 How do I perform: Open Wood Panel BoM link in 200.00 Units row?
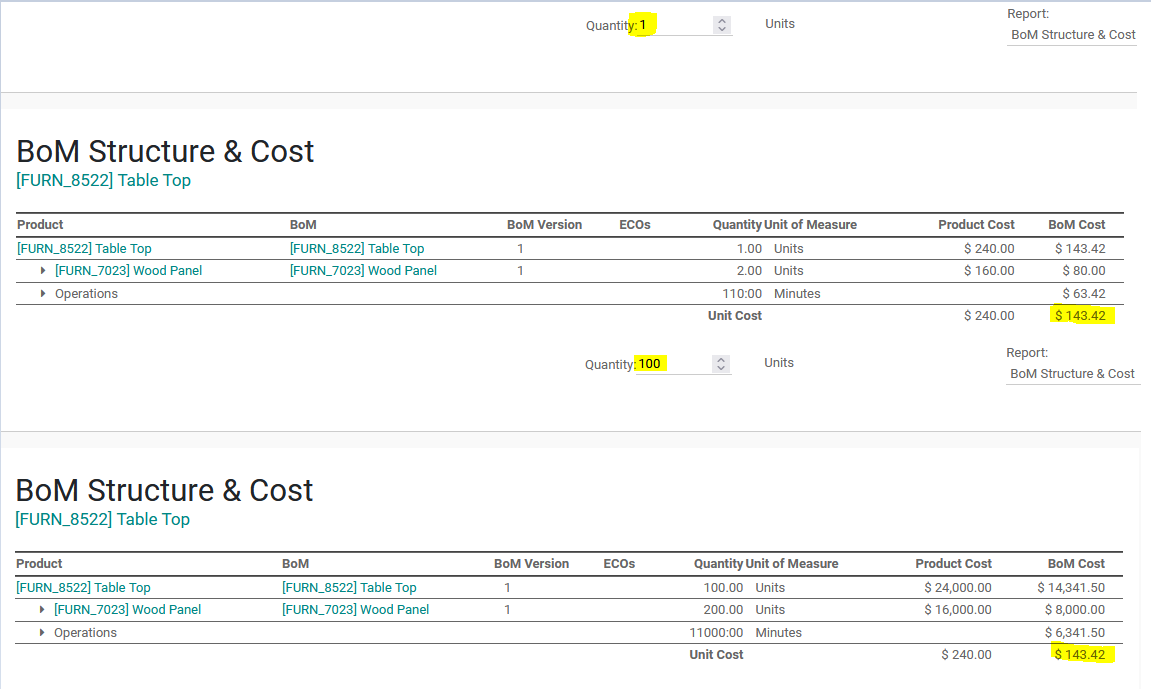(x=356, y=610)
